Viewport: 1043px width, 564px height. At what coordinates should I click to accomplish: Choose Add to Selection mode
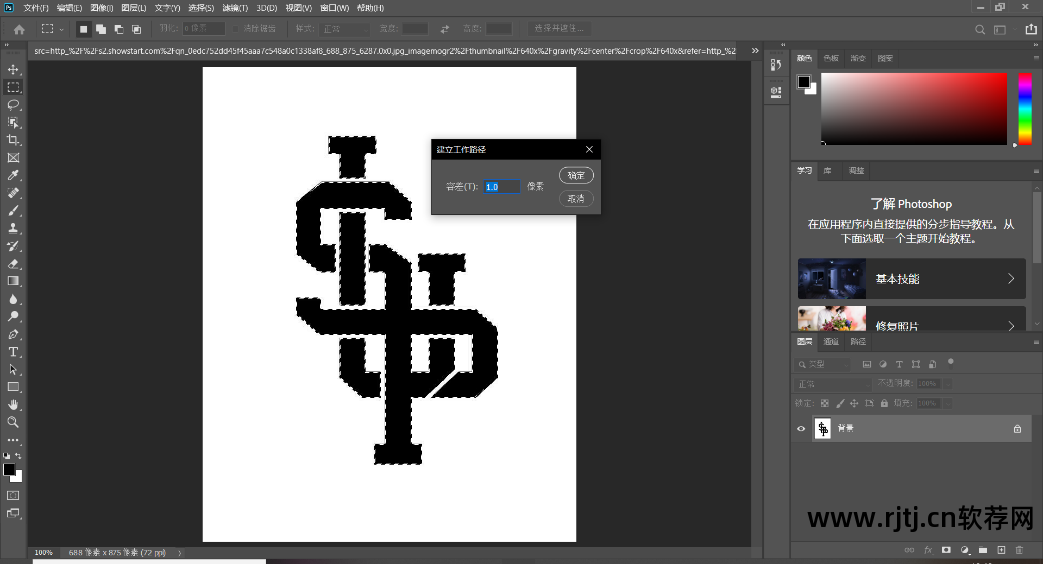pyautogui.click(x=101, y=29)
